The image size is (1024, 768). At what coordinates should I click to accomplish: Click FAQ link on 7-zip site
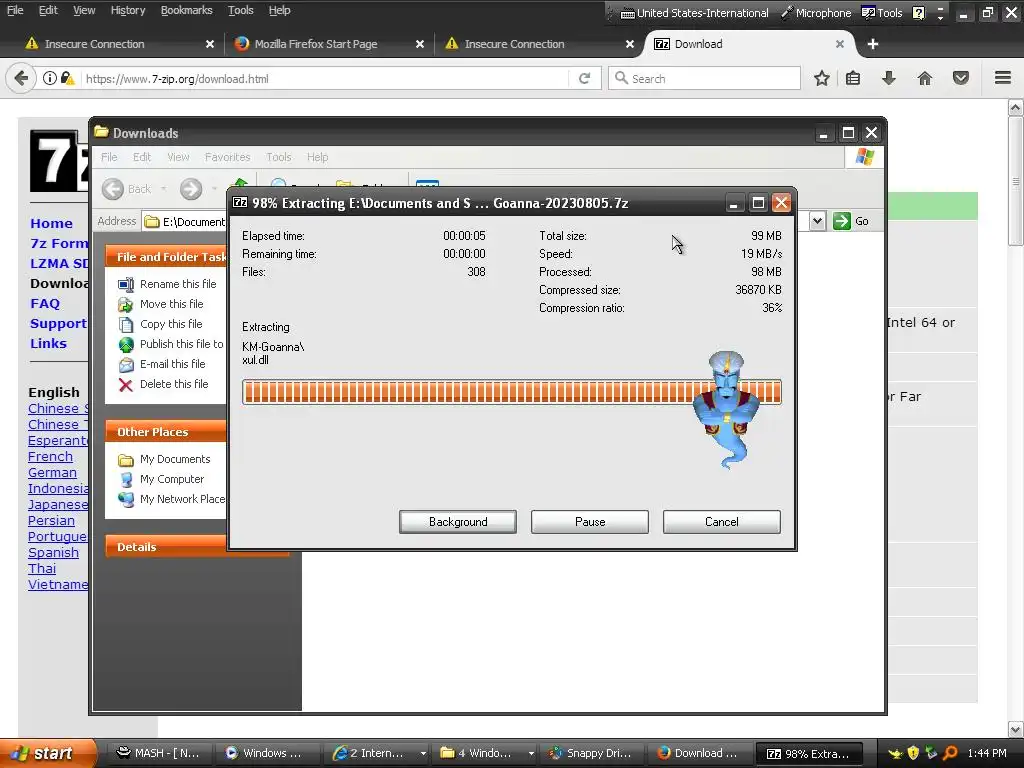pos(45,304)
